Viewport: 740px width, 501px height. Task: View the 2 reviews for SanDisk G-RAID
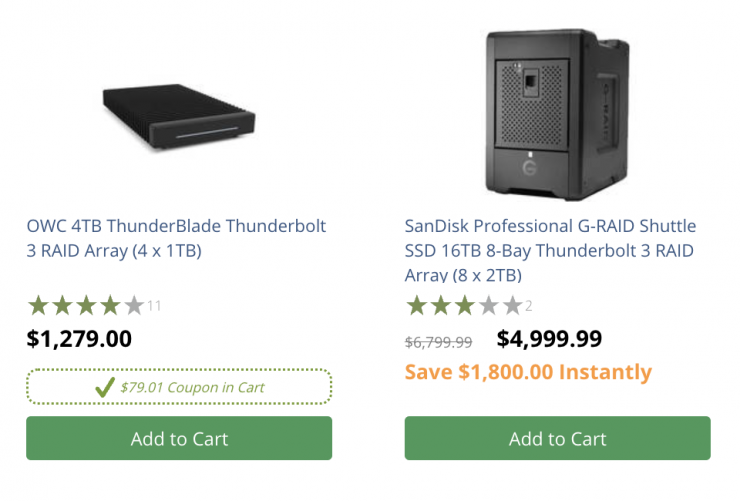[x=529, y=306]
